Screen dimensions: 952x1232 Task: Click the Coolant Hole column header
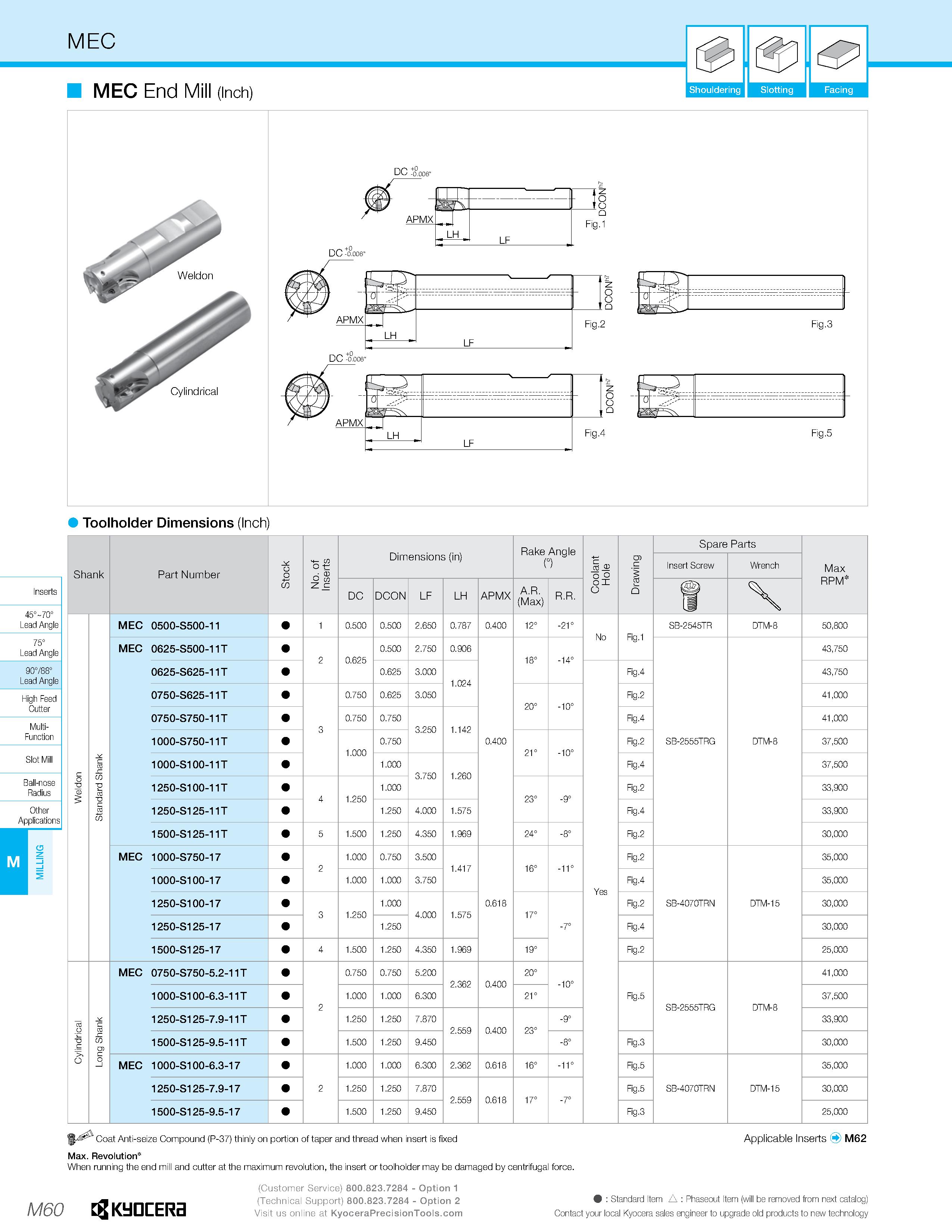coord(601,574)
